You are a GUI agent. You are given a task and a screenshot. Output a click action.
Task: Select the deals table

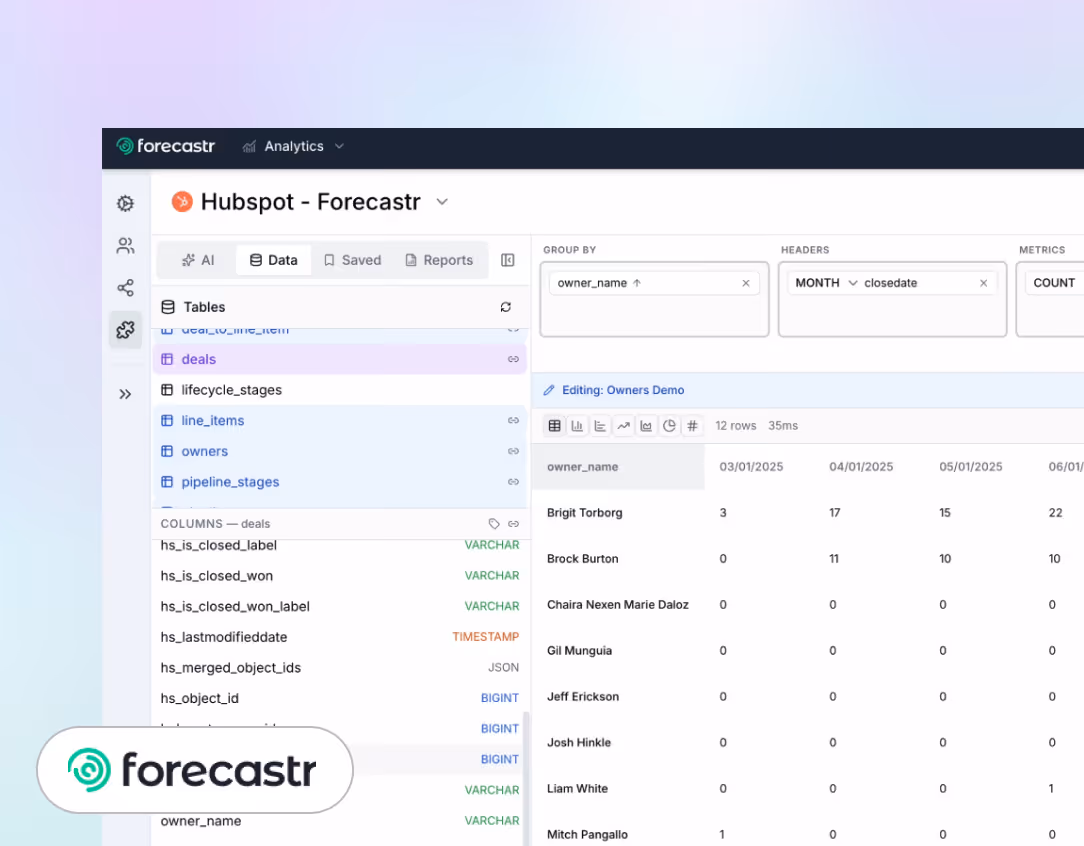click(339, 359)
